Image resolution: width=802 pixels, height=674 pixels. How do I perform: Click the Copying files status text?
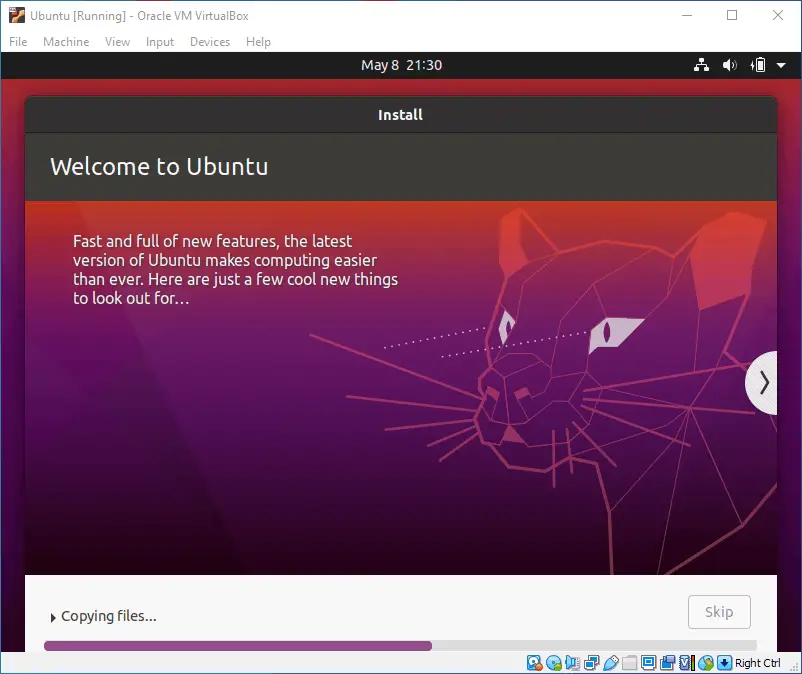point(109,616)
